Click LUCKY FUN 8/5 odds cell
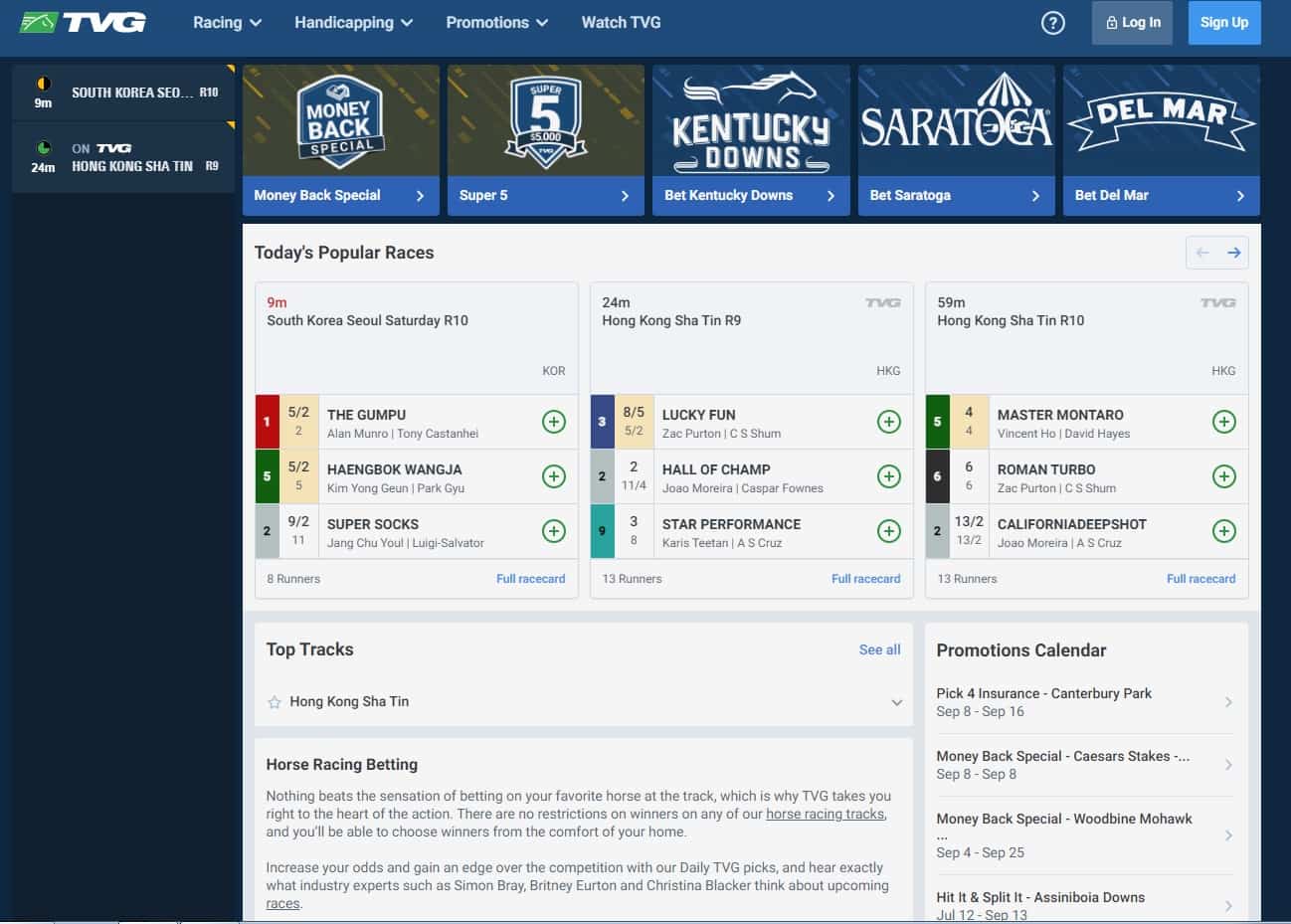This screenshot has width=1291, height=924. click(634, 422)
